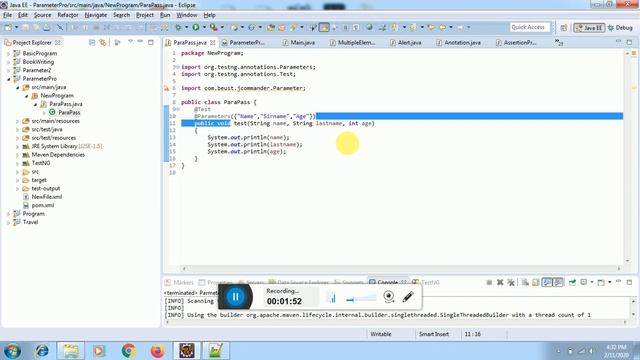This screenshot has height=360, width=640.
Task: Select the Travel project
Action: (x=30, y=222)
